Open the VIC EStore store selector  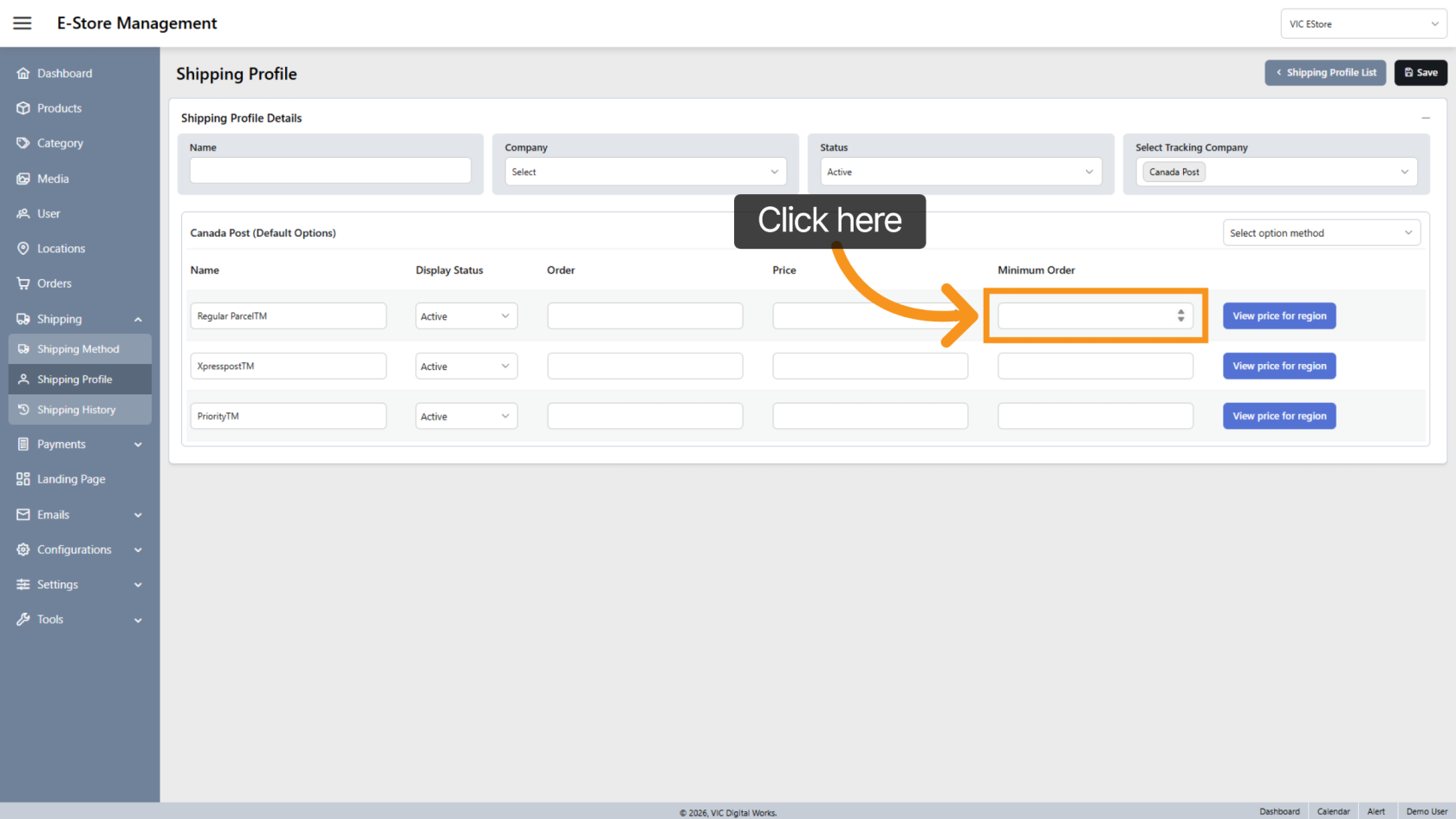(1363, 24)
